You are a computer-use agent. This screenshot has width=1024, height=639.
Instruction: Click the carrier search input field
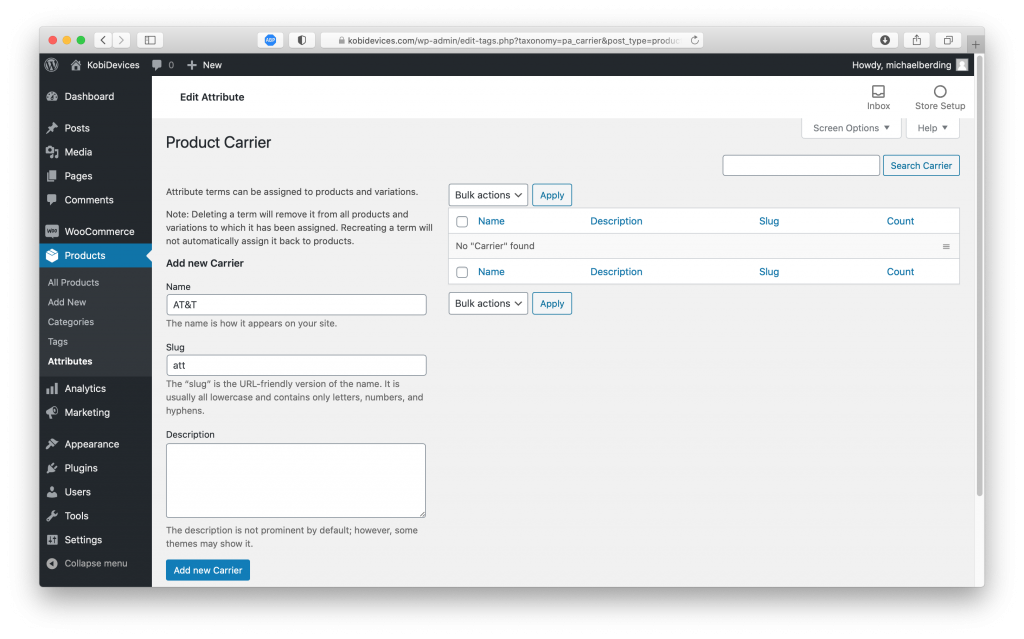[801, 165]
